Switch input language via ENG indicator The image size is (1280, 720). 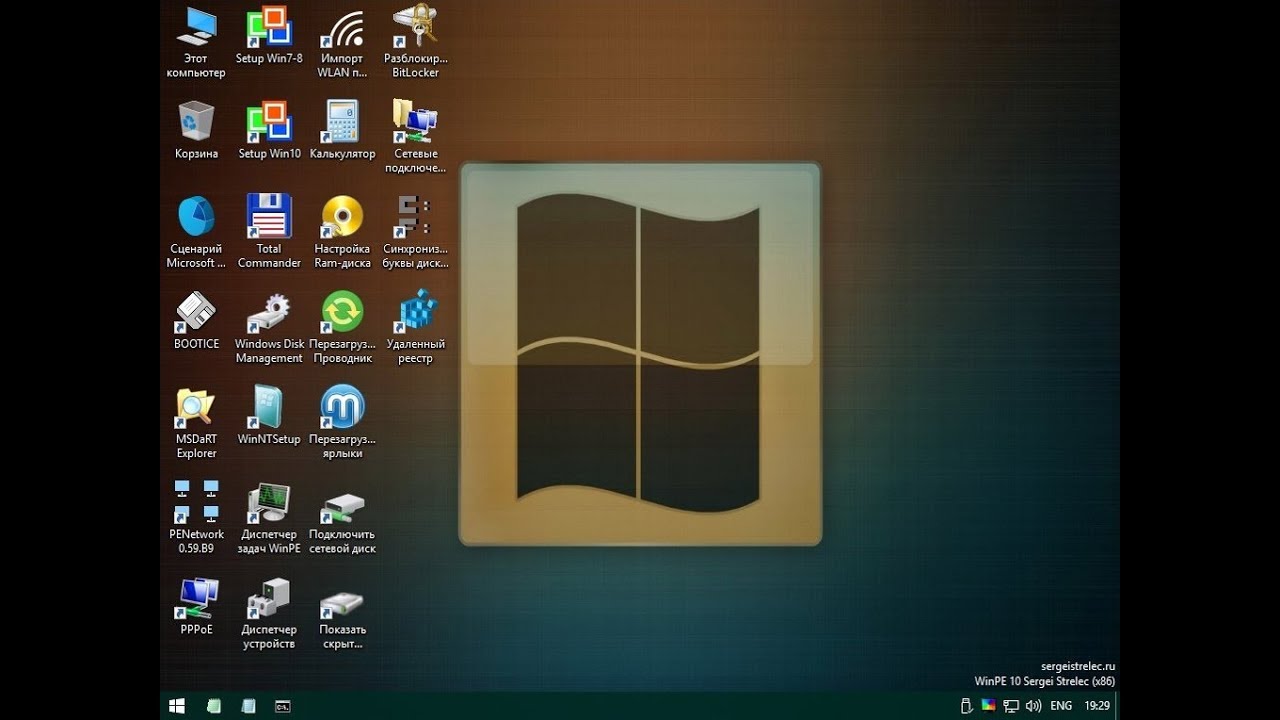[1061, 706]
